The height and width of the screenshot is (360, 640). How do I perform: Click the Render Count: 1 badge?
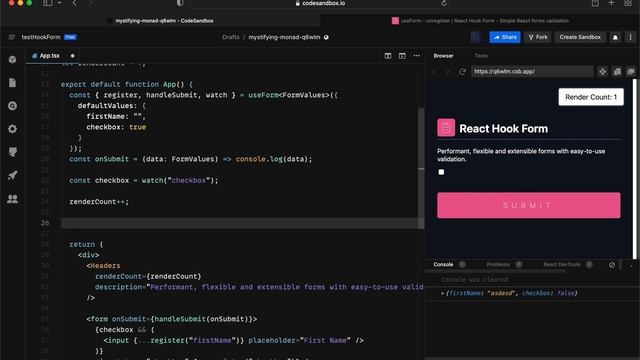point(591,97)
